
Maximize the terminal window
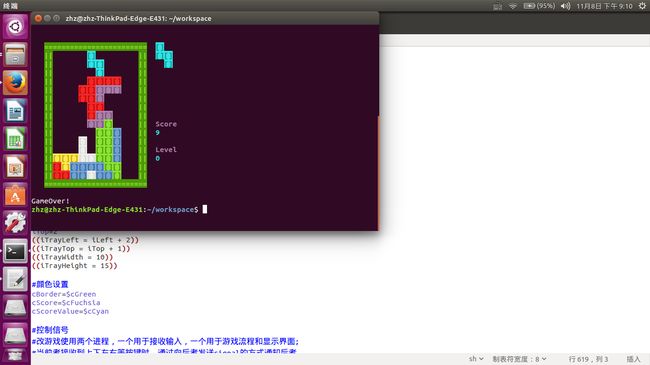click(x=56, y=18)
